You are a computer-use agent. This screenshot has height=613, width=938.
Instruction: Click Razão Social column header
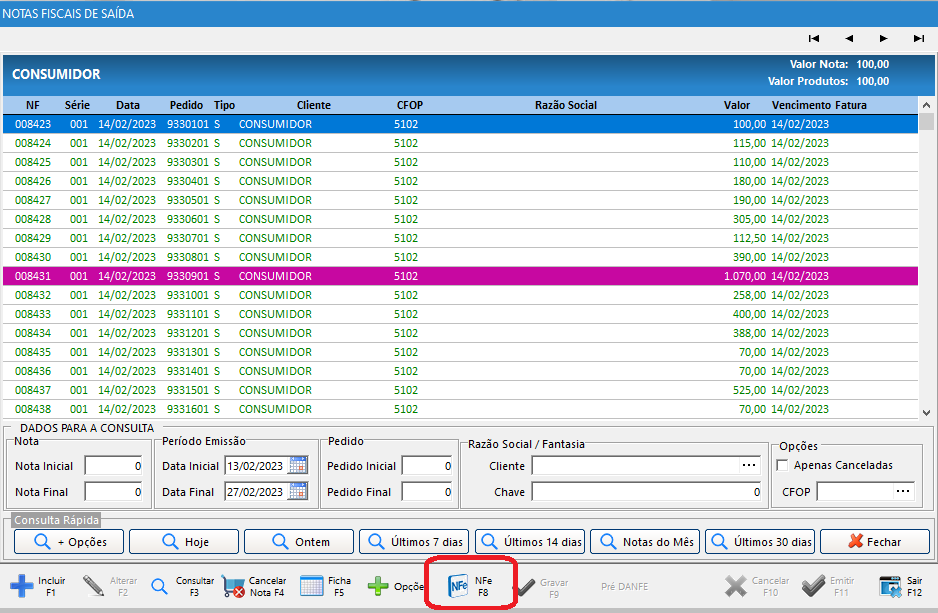pos(566,105)
